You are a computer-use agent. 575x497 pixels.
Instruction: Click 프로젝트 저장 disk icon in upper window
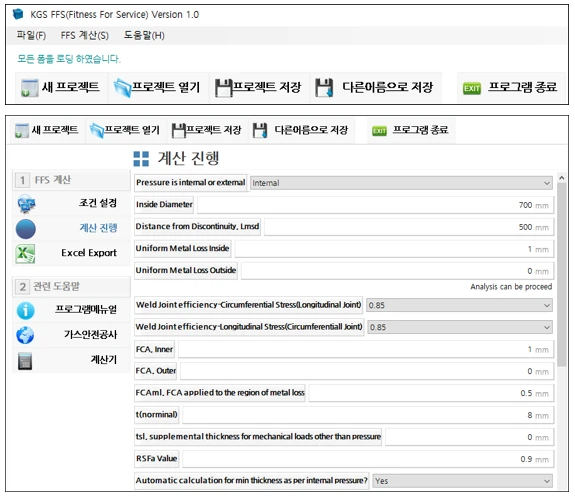pyautogui.click(x=223, y=88)
